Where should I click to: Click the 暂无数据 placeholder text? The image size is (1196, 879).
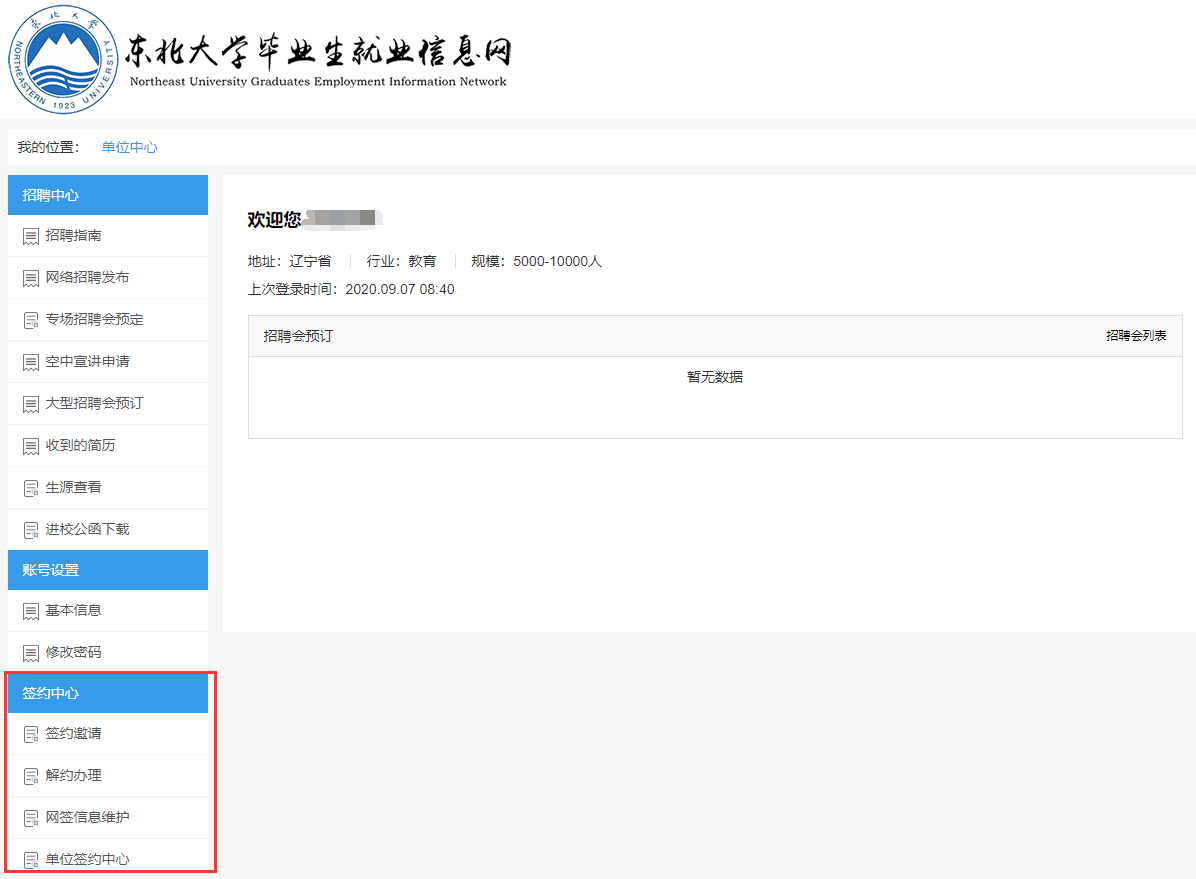tap(715, 377)
